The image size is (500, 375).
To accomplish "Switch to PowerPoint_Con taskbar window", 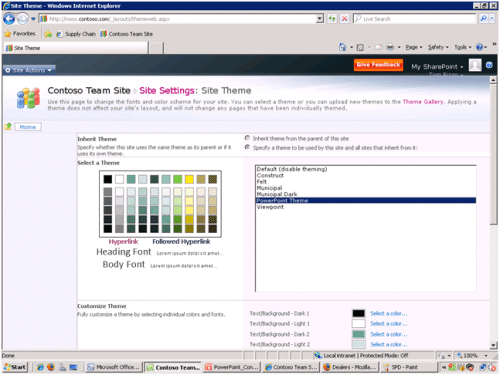I will coord(232,367).
